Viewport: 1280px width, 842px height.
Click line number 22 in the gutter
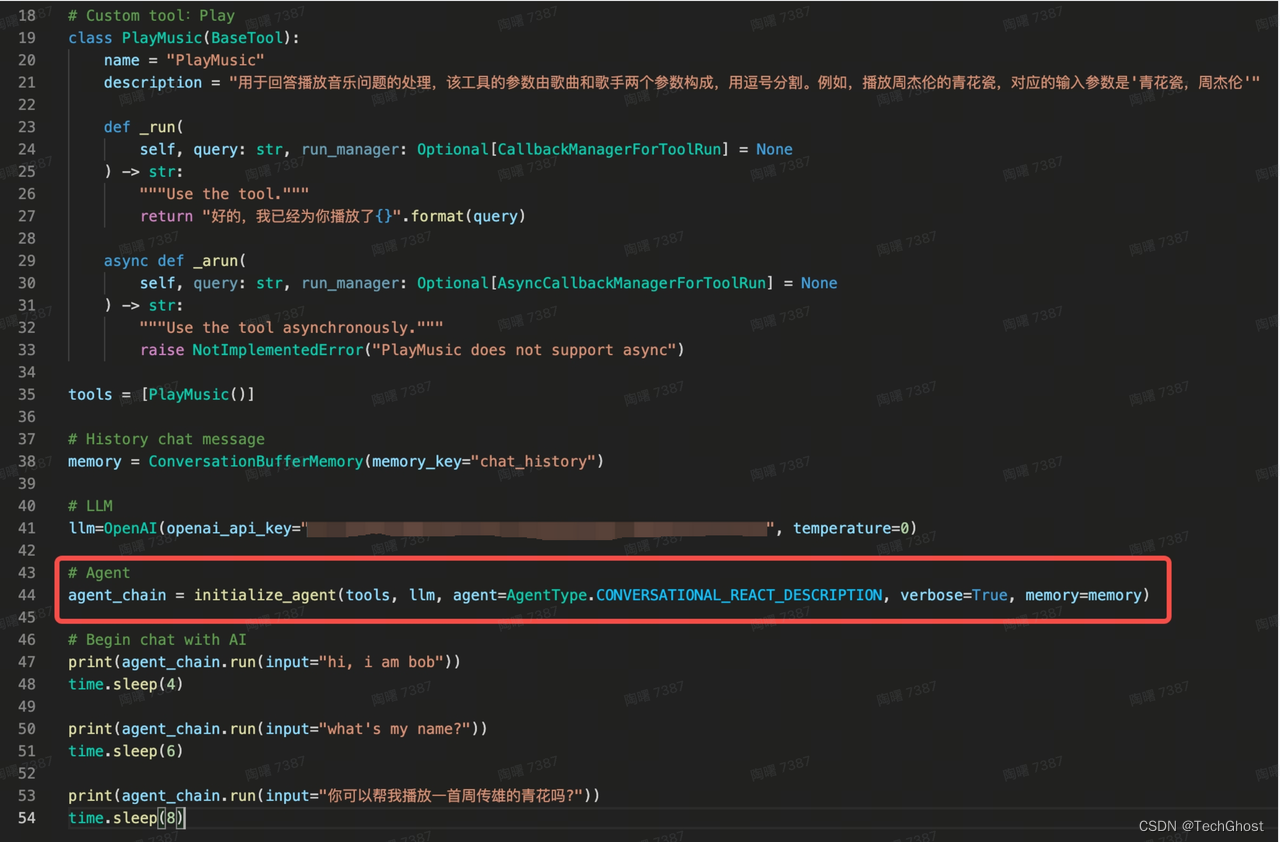click(26, 104)
